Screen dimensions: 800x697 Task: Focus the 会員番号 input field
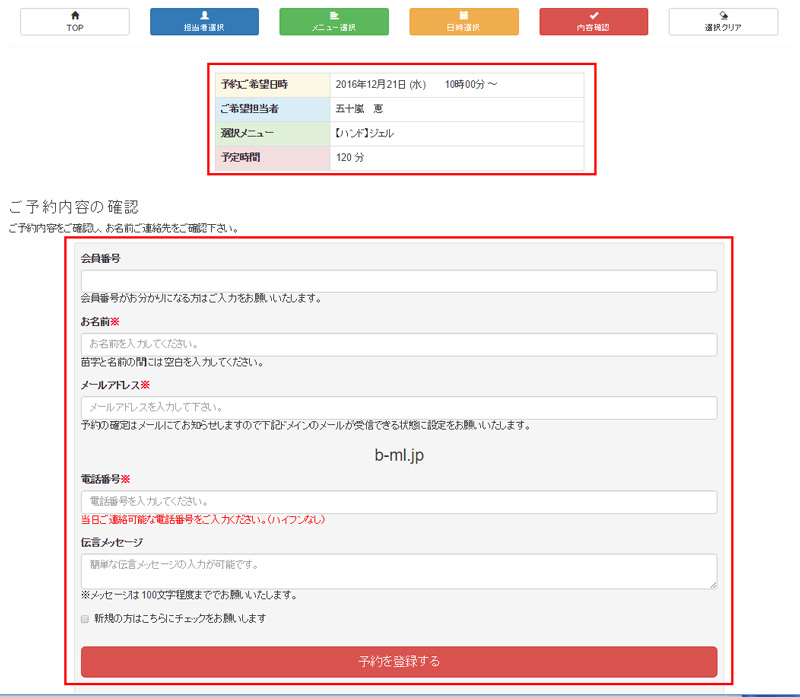coord(398,281)
